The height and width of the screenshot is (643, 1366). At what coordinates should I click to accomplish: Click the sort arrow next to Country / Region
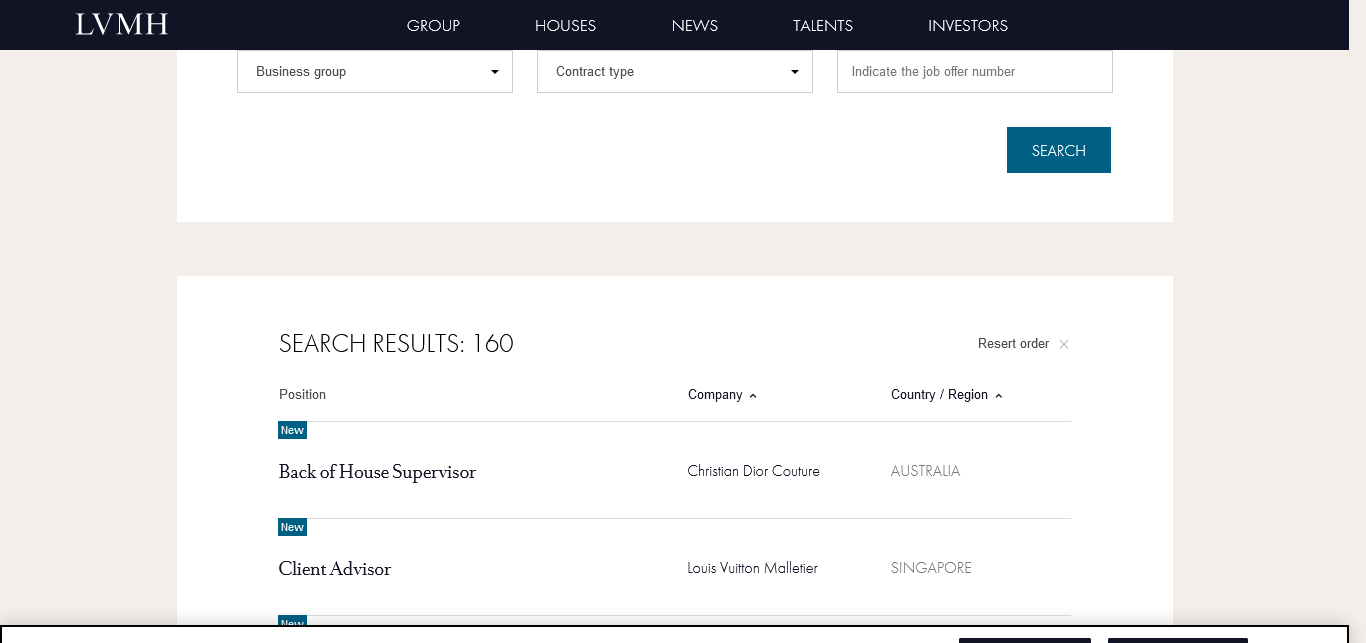pyautogui.click(x=998, y=396)
